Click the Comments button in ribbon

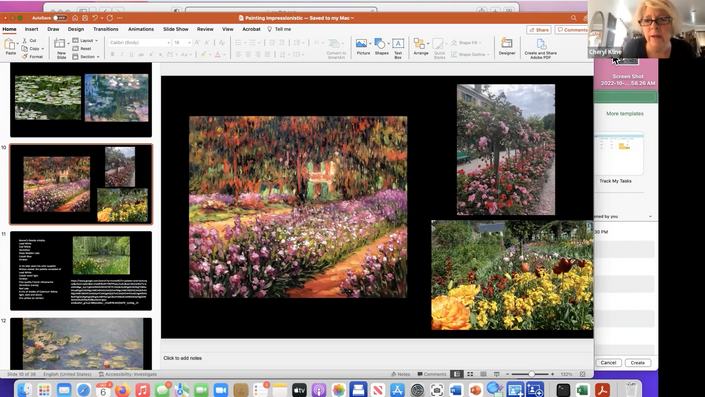click(572, 30)
